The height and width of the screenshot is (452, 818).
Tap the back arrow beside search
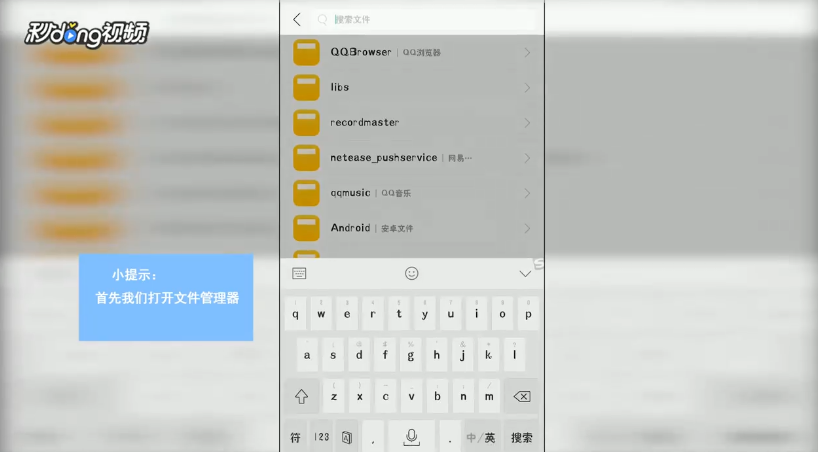pyautogui.click(x=297, y=20)
